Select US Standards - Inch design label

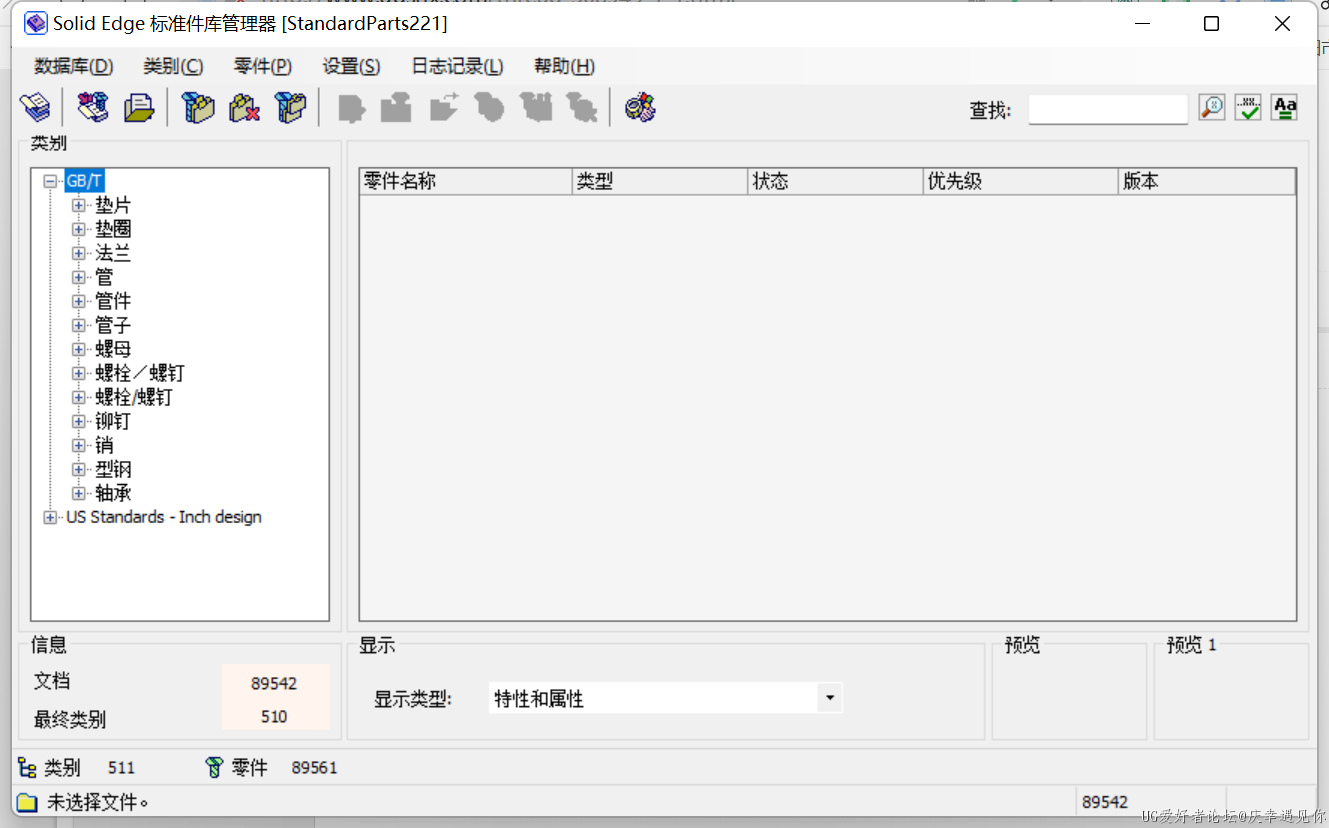click(164, 518)
